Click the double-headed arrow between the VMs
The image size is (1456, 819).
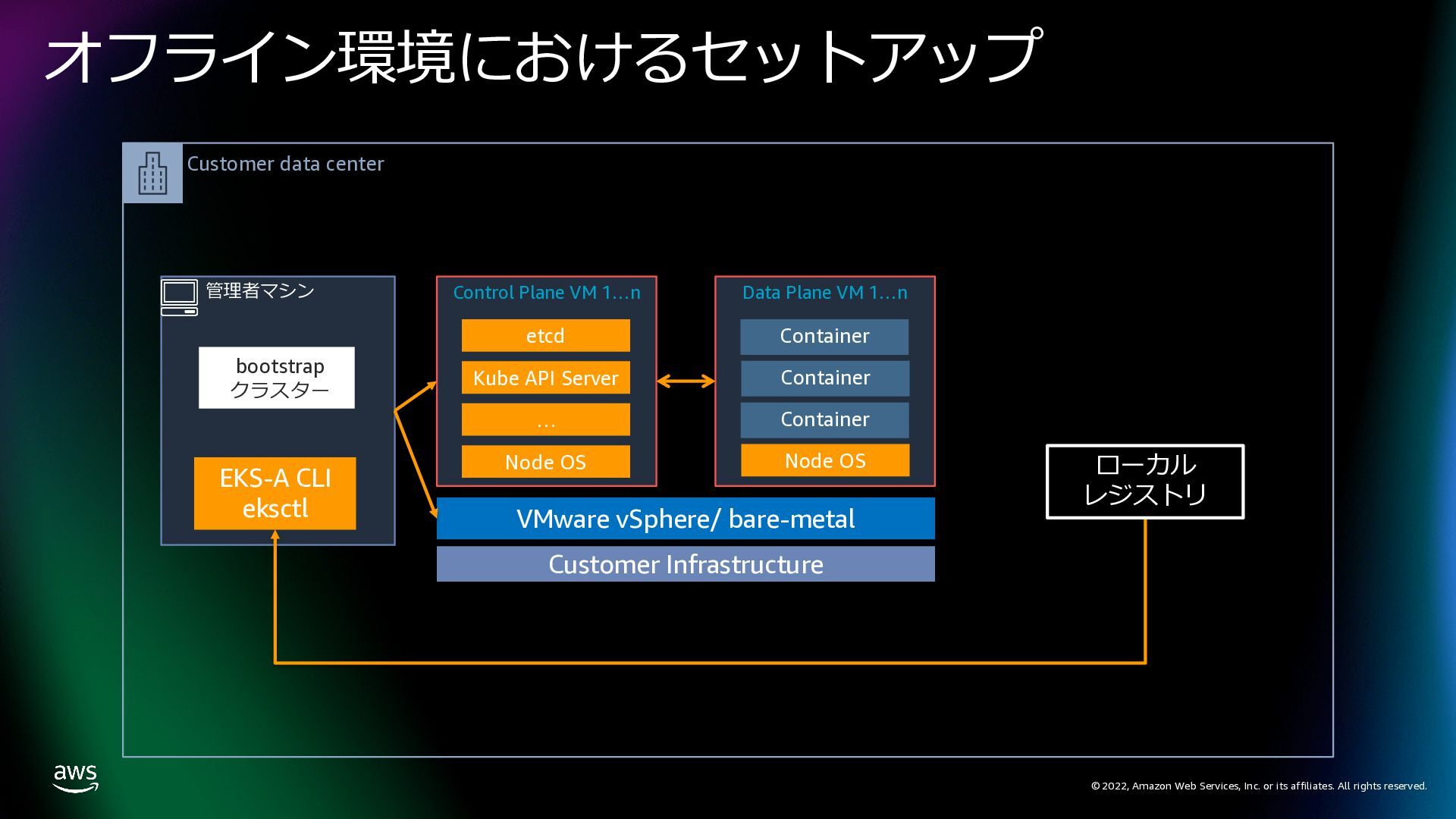686,381
